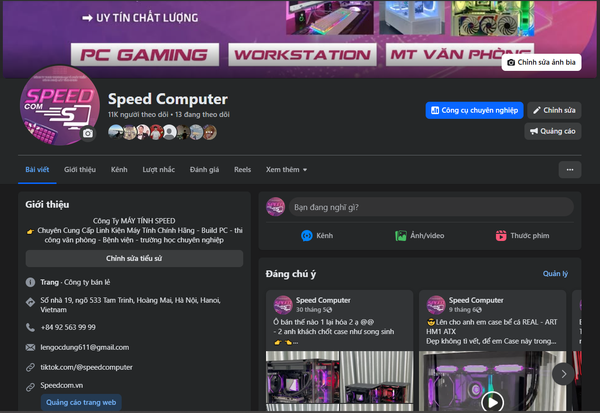Open the three-dots page options menu
600x413 pixels.
pos(570,170)
